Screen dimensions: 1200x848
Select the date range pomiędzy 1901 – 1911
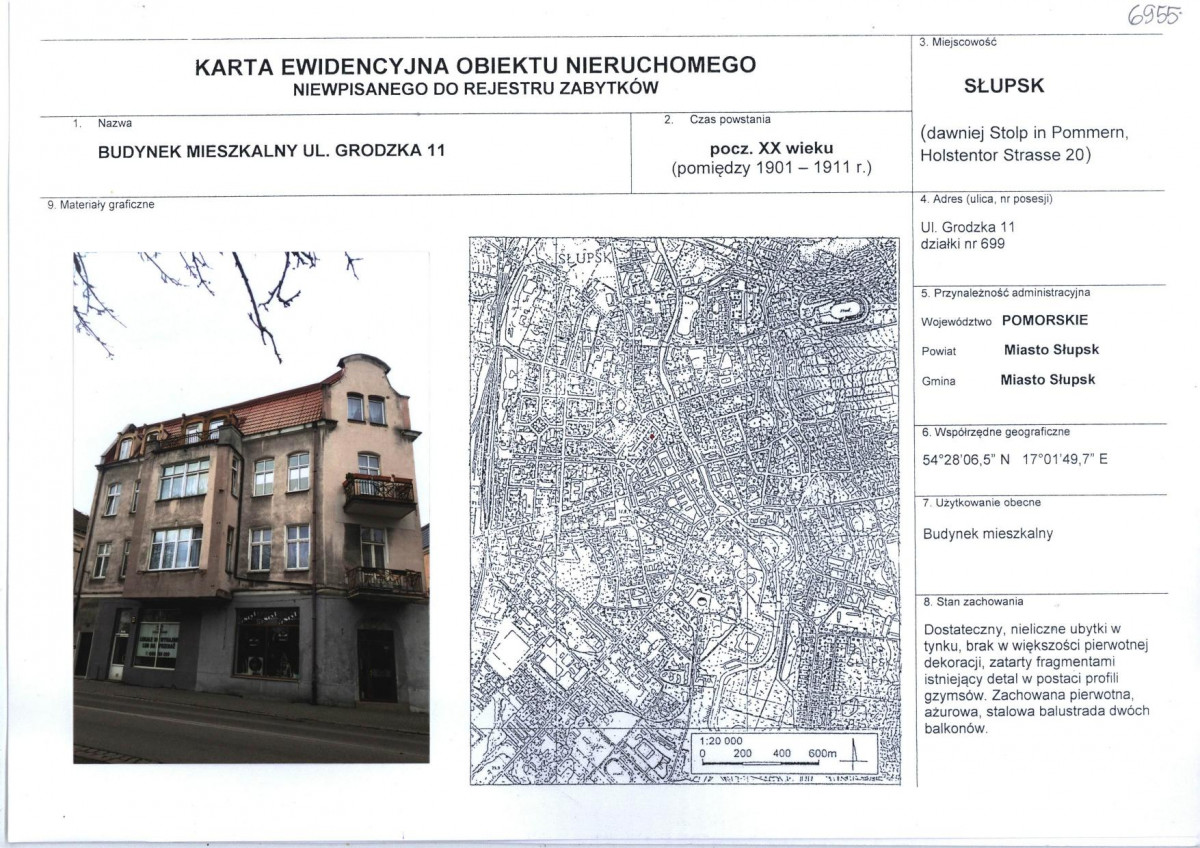tap(773, 169)
